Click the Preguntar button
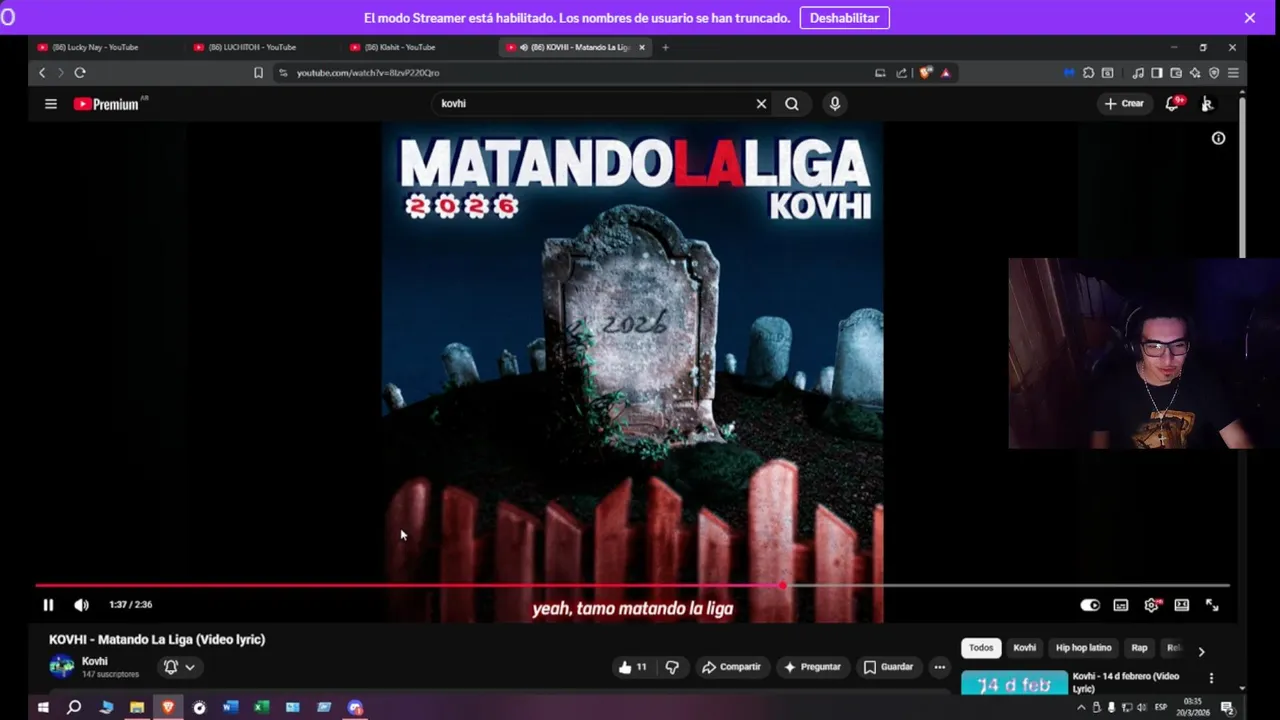The image size is (1280, 720). pos(812,667)
